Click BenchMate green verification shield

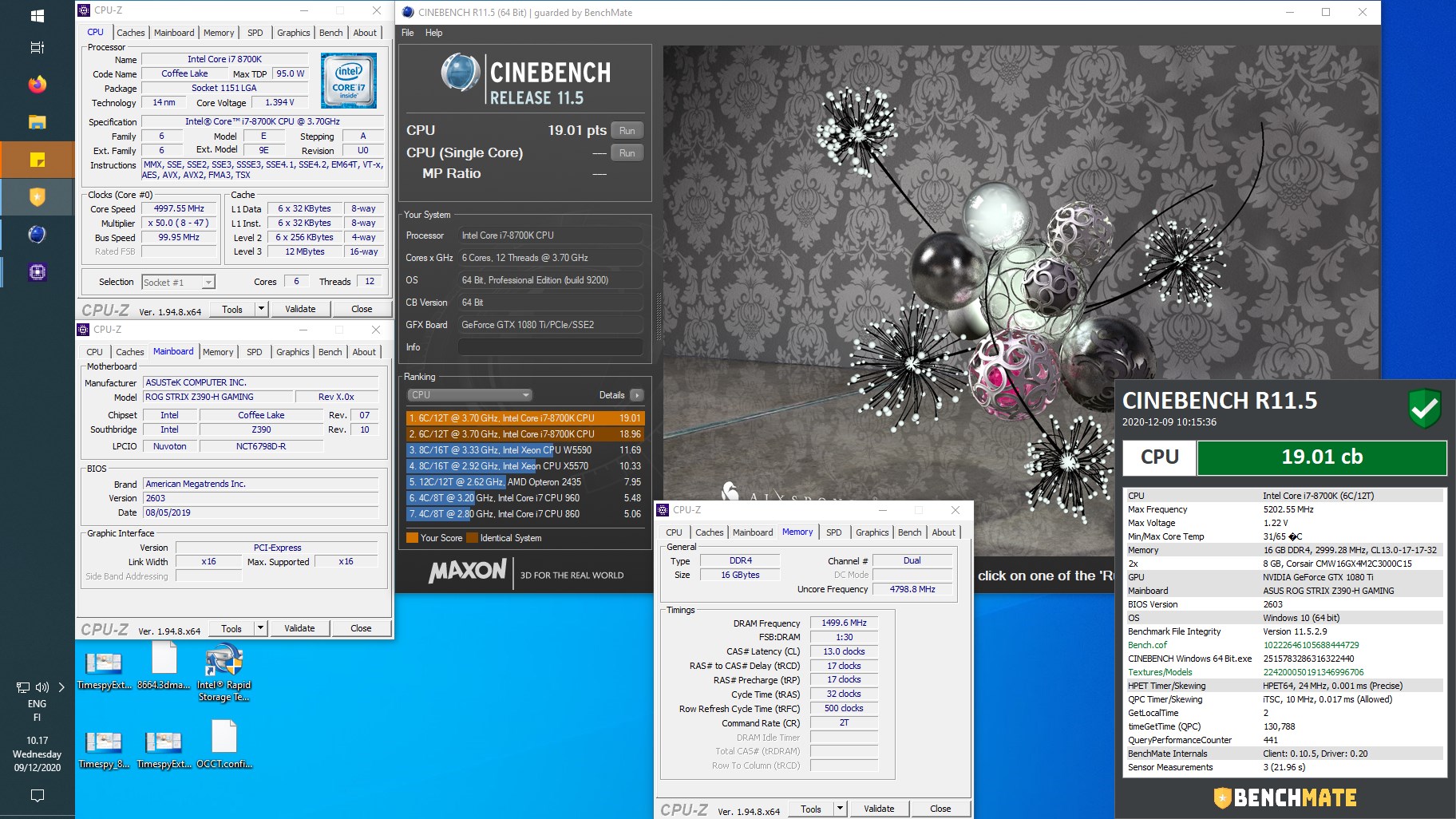pos(1424,408)
